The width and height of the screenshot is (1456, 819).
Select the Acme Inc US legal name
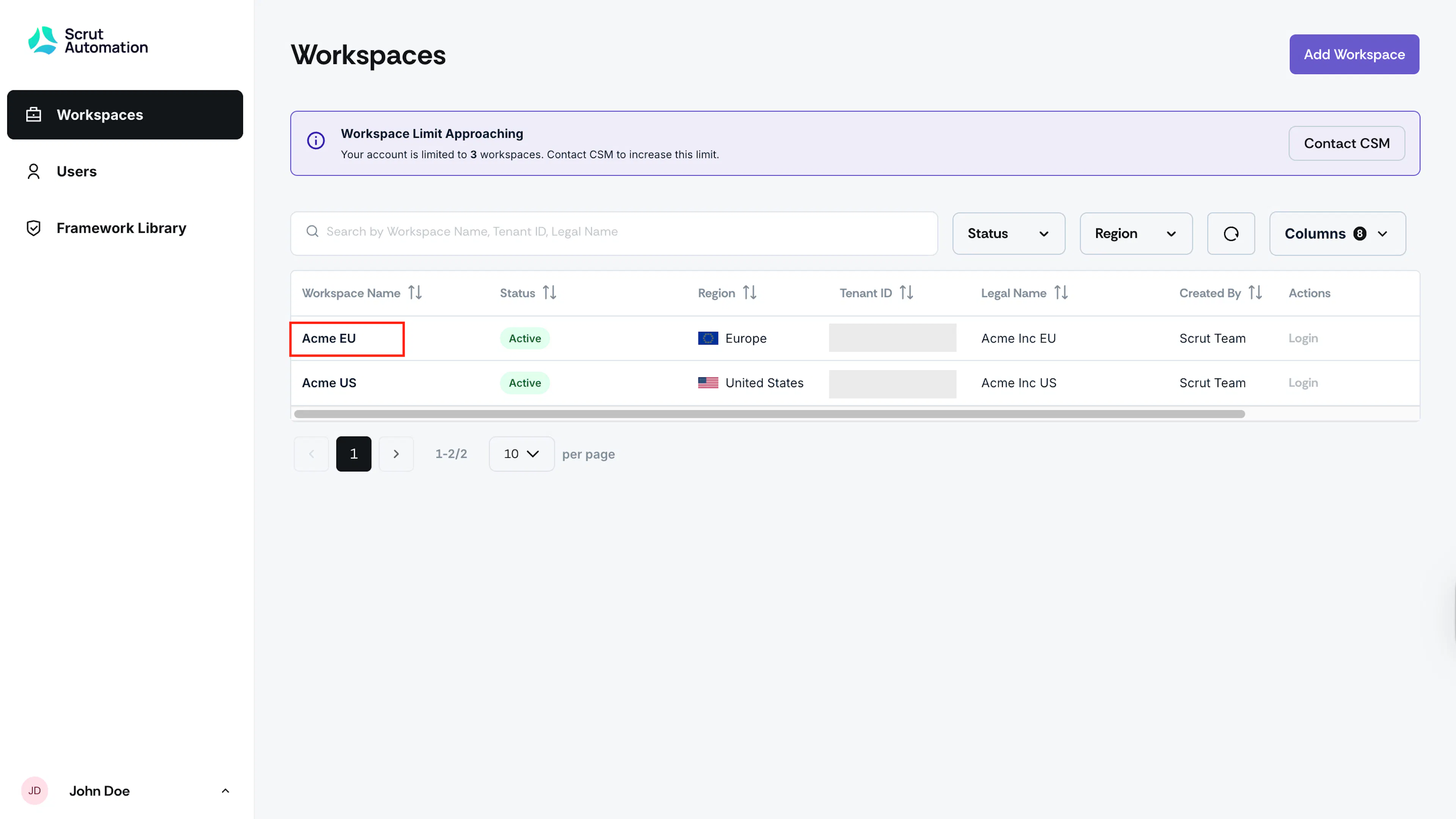click(x=1018, y=383)
